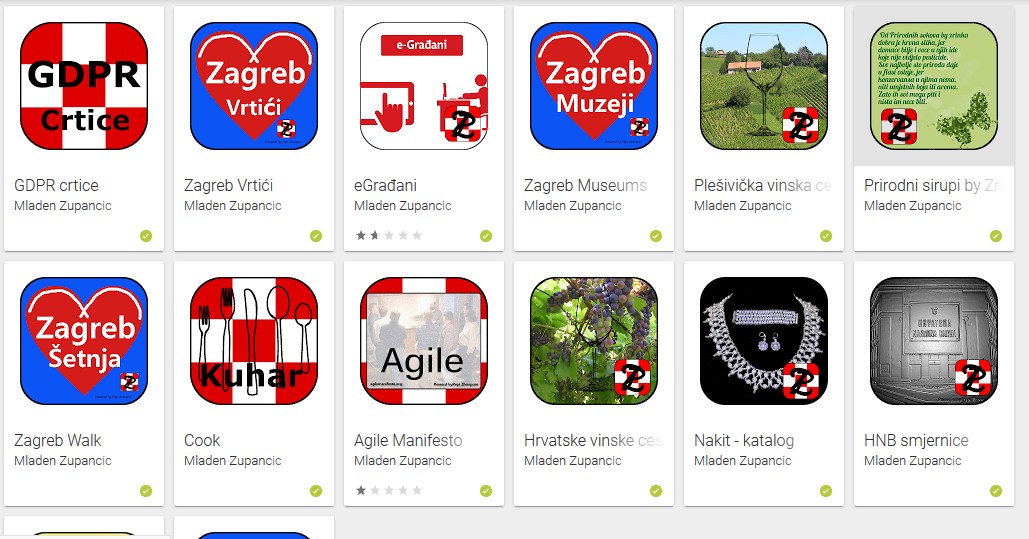This screenshot has width=1029, height=539.
Task: Click the green Prirodni sirupi icon
Action: 934,86
